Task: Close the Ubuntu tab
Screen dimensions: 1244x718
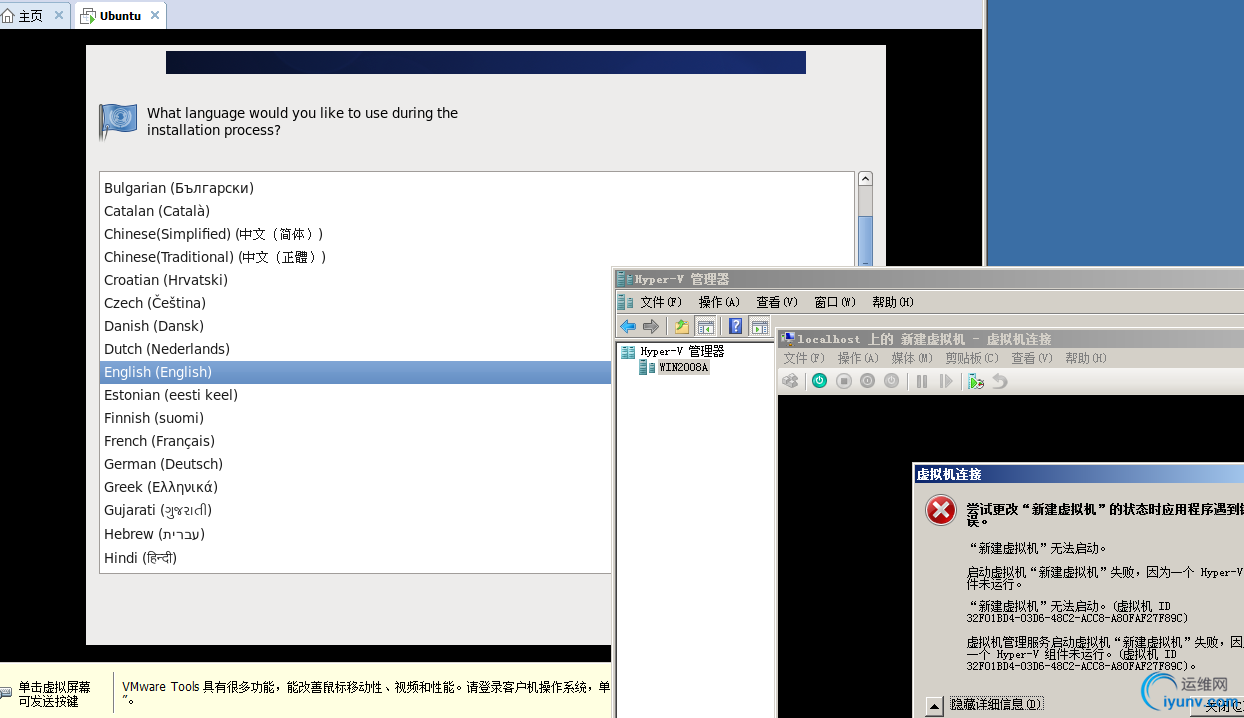Action: coord(155,15)
